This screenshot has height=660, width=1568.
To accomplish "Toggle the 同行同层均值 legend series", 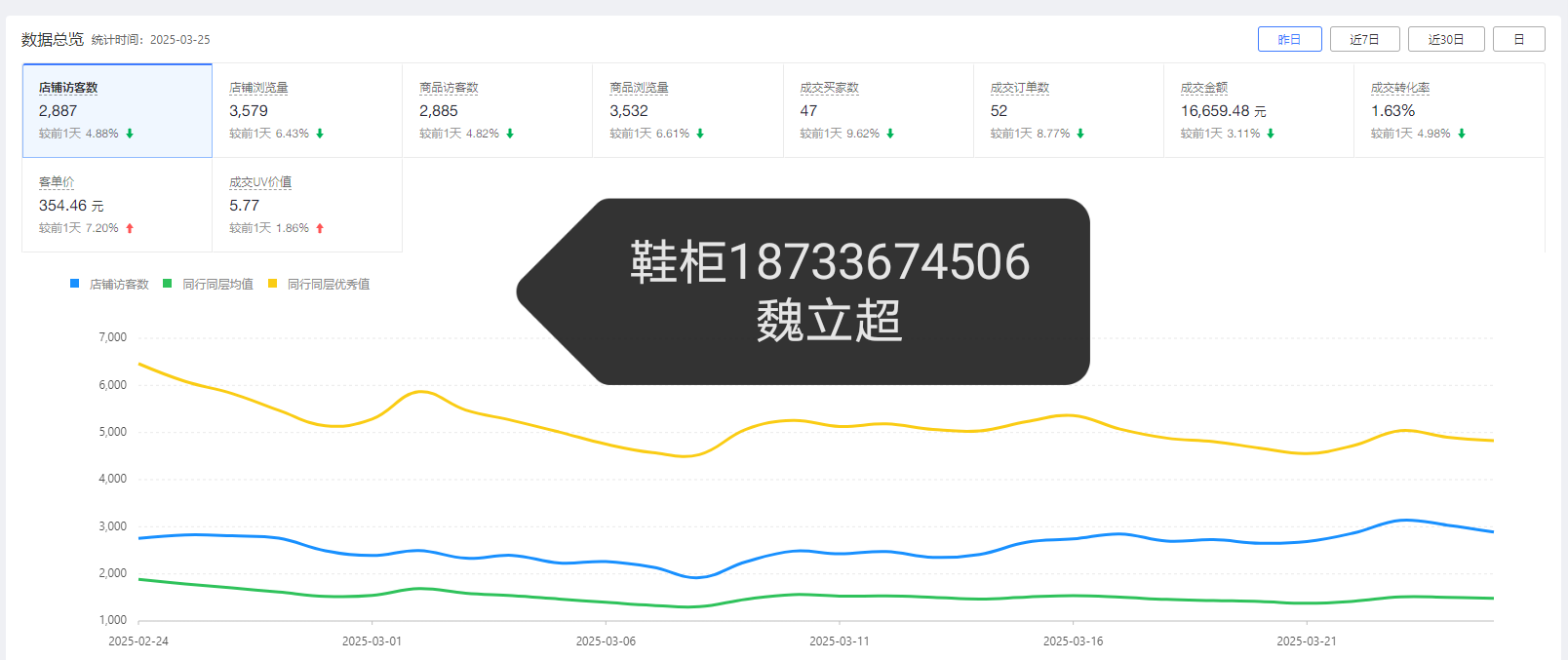I will [x=208, y=284].
